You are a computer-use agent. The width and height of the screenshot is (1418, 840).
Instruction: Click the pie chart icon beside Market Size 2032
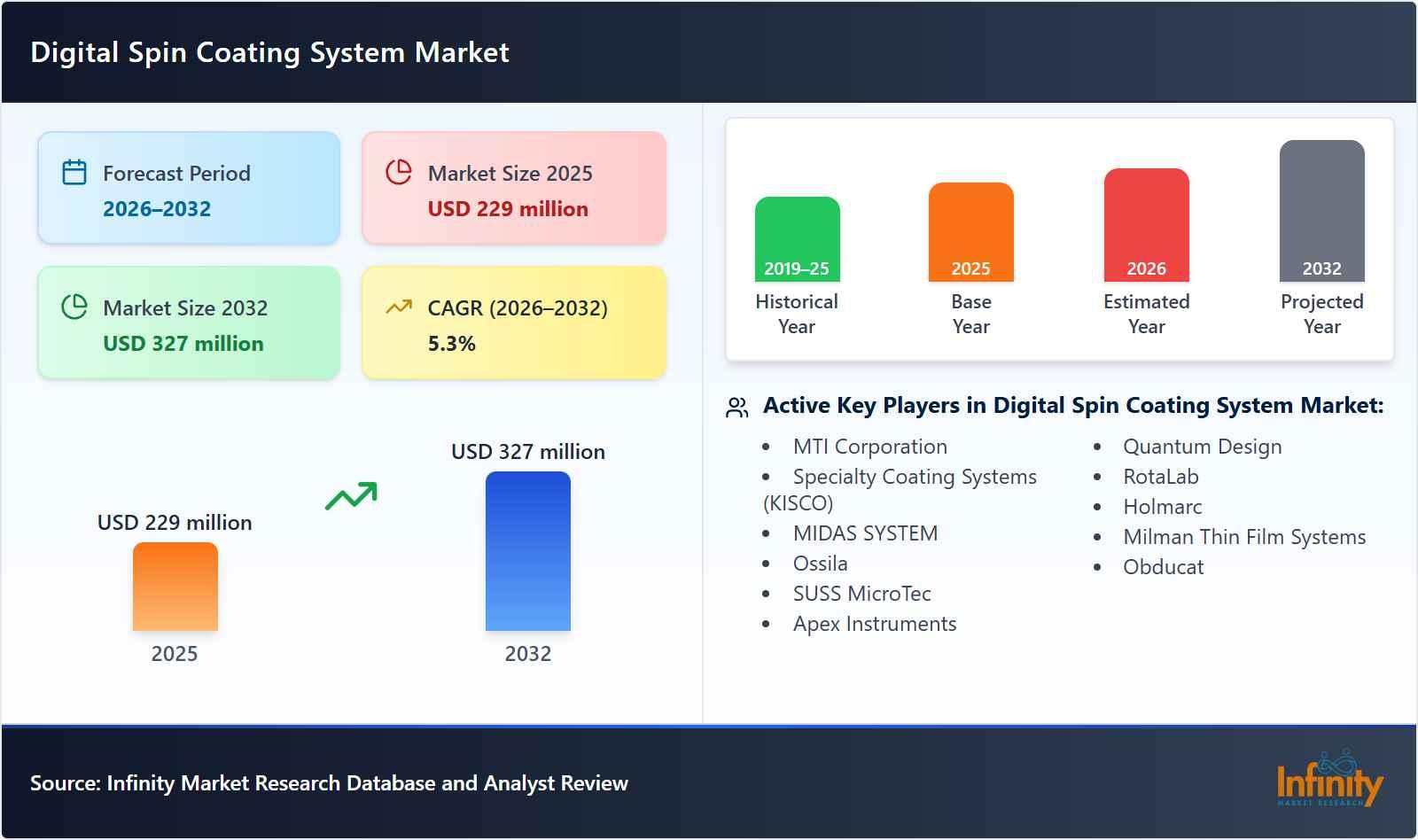point(74,305)
